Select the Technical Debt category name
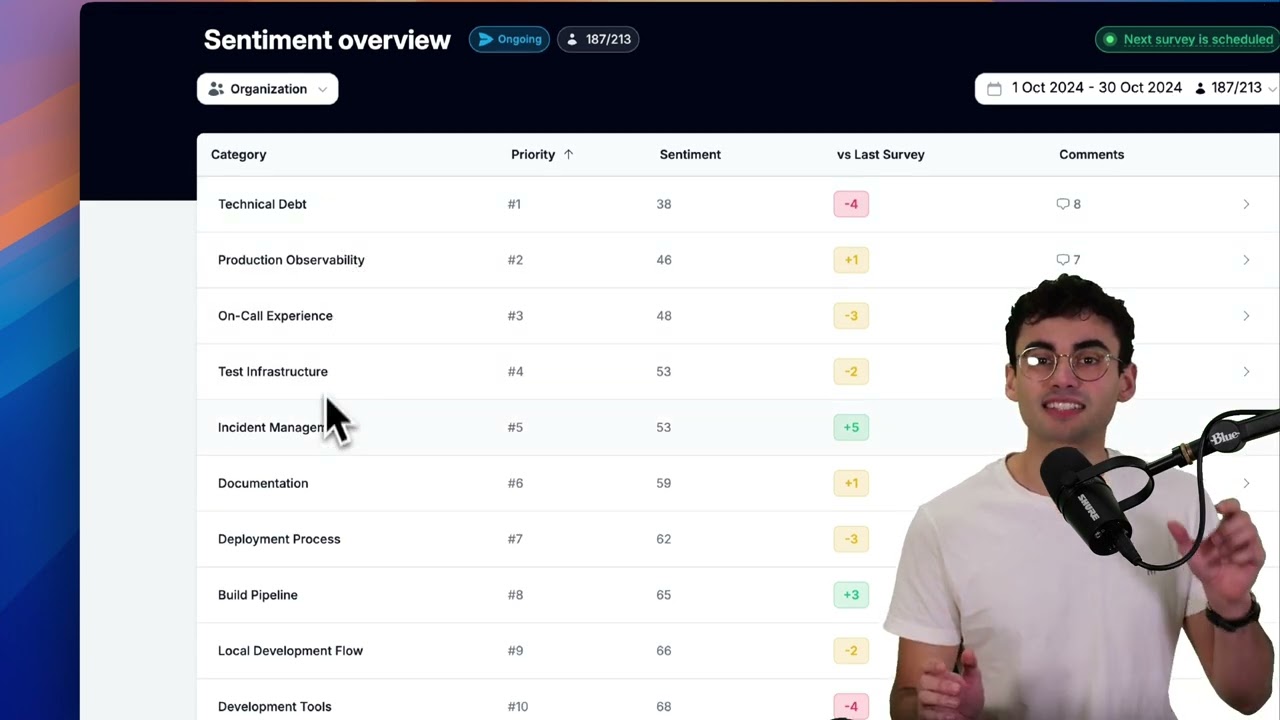Viewport: 1280px width, 720px height. 262,204
